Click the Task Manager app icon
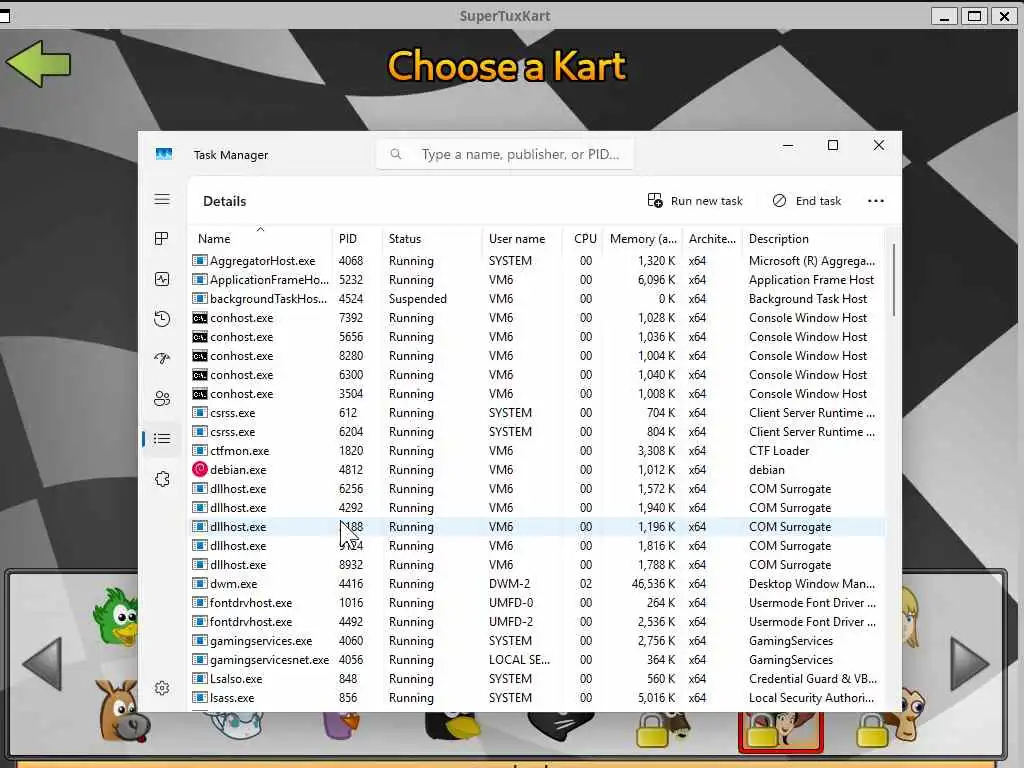This screenshot has height=768, width=1024. [164, 154]
